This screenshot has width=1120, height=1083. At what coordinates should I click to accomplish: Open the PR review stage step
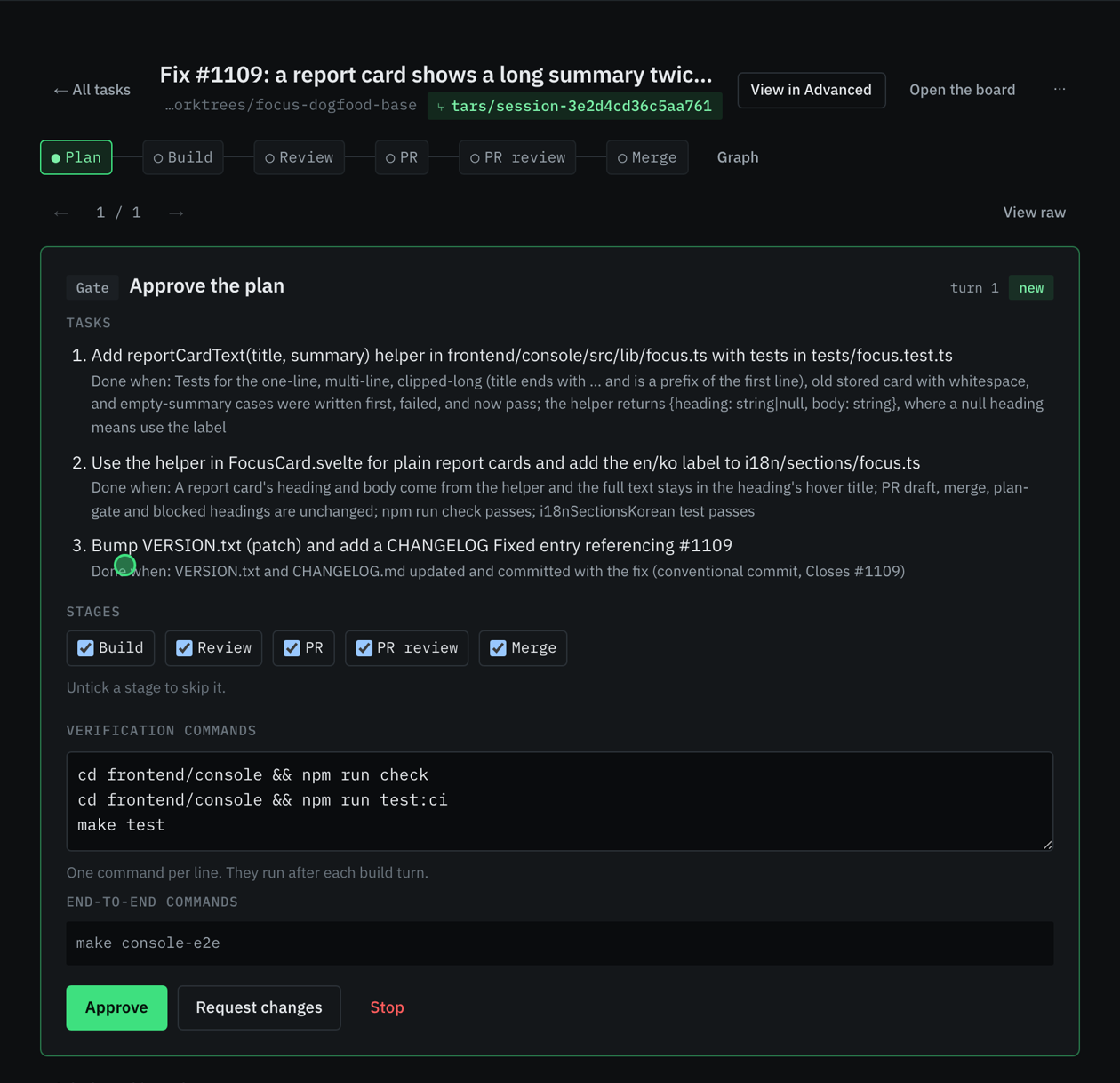(x=517, y=157)
